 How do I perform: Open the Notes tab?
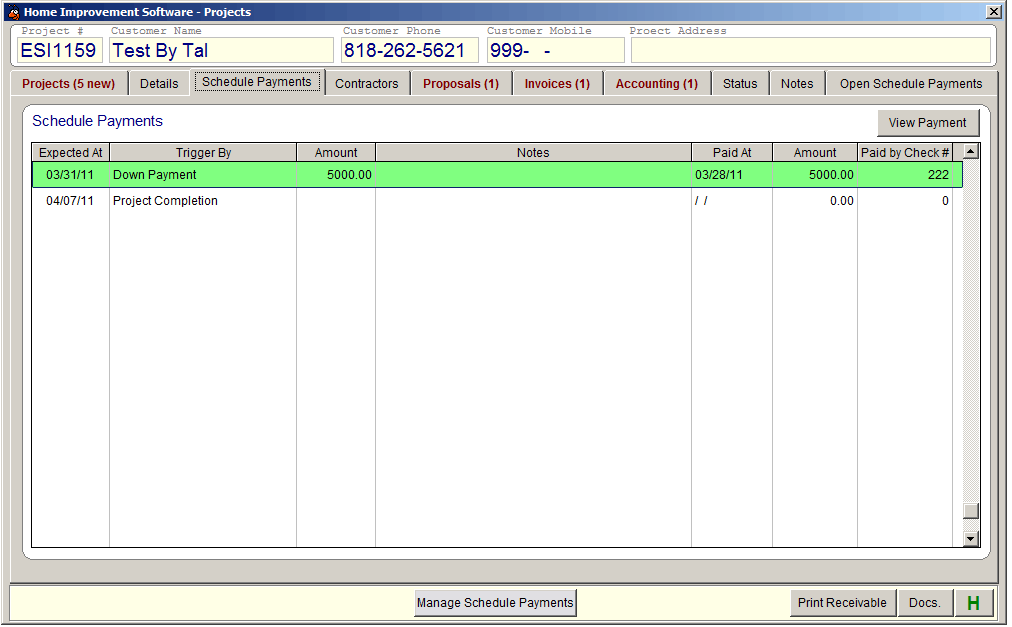tap(796, 84)
